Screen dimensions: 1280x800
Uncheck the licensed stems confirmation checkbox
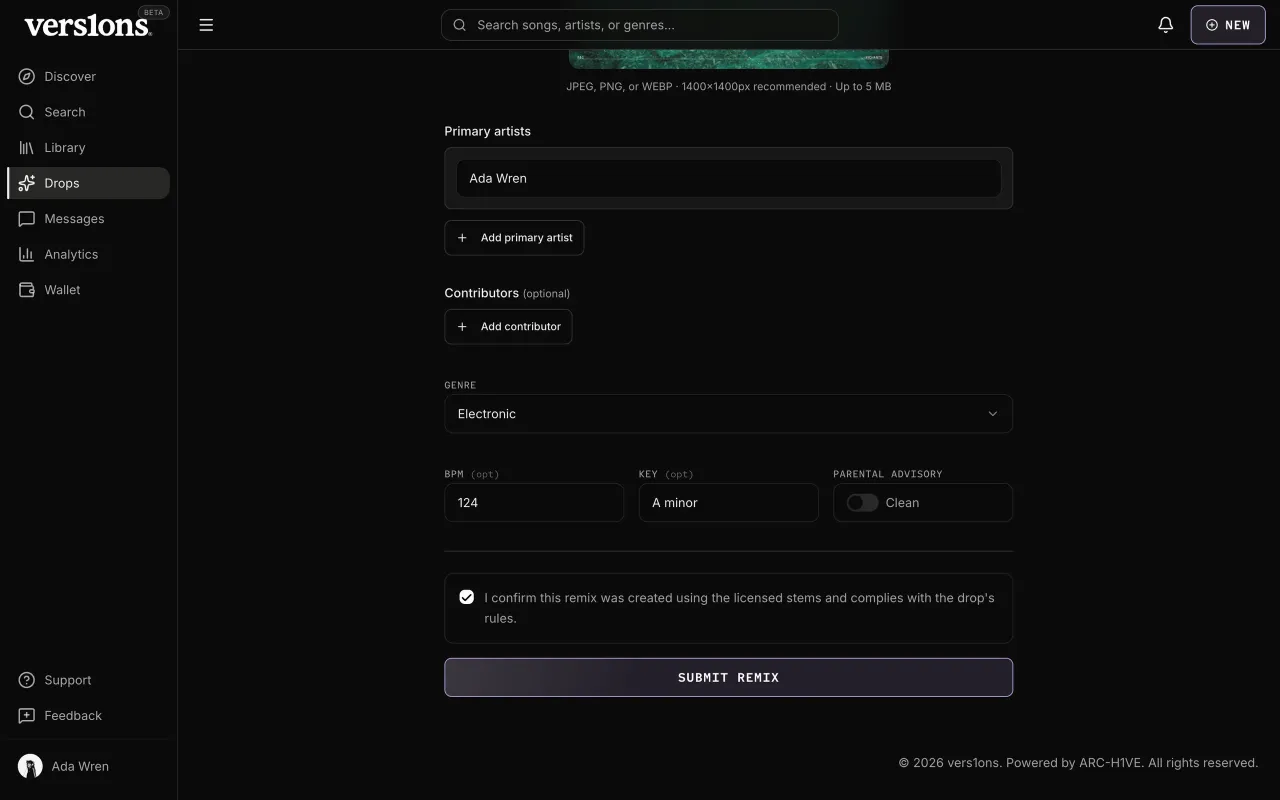click(466, 597)
